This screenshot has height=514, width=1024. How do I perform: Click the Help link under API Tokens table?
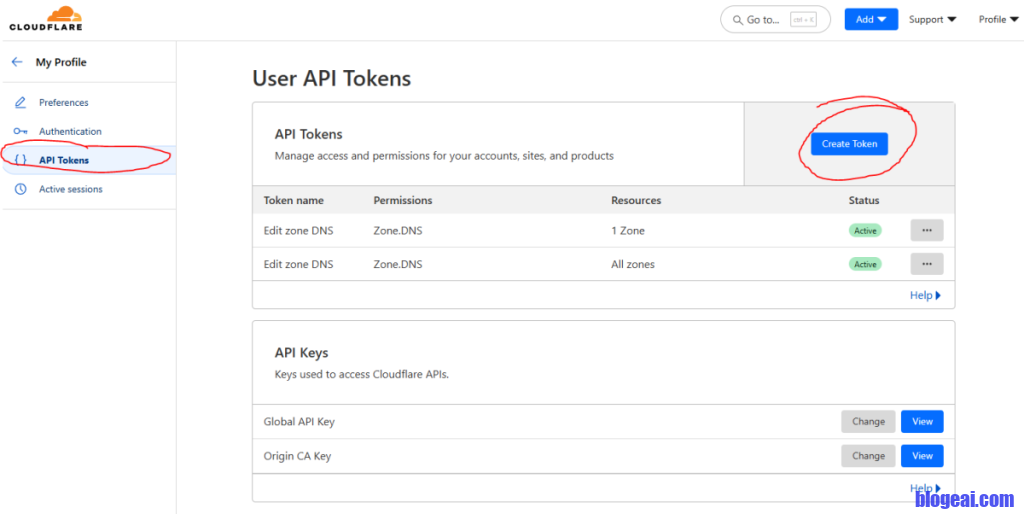pyautogui.click(x=925, y=295)
